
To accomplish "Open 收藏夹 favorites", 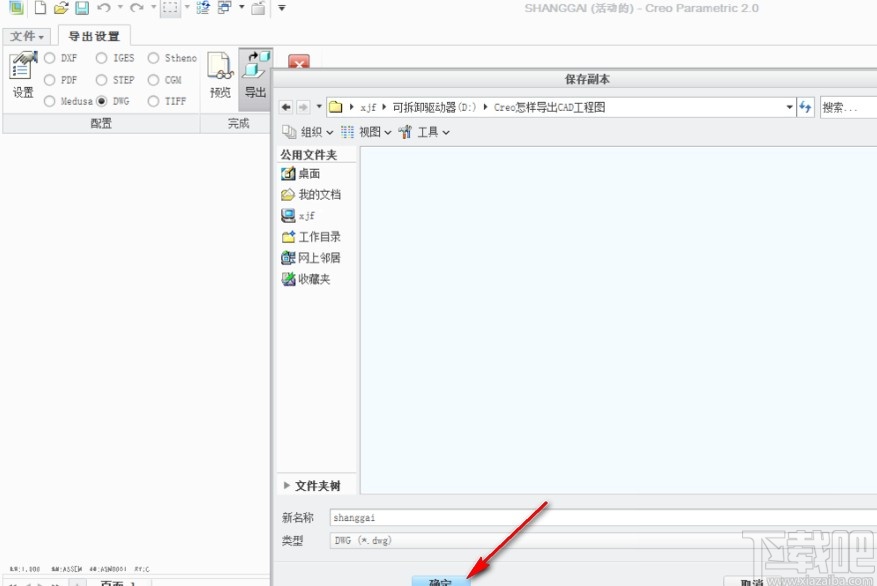I will tap(306, 279).
